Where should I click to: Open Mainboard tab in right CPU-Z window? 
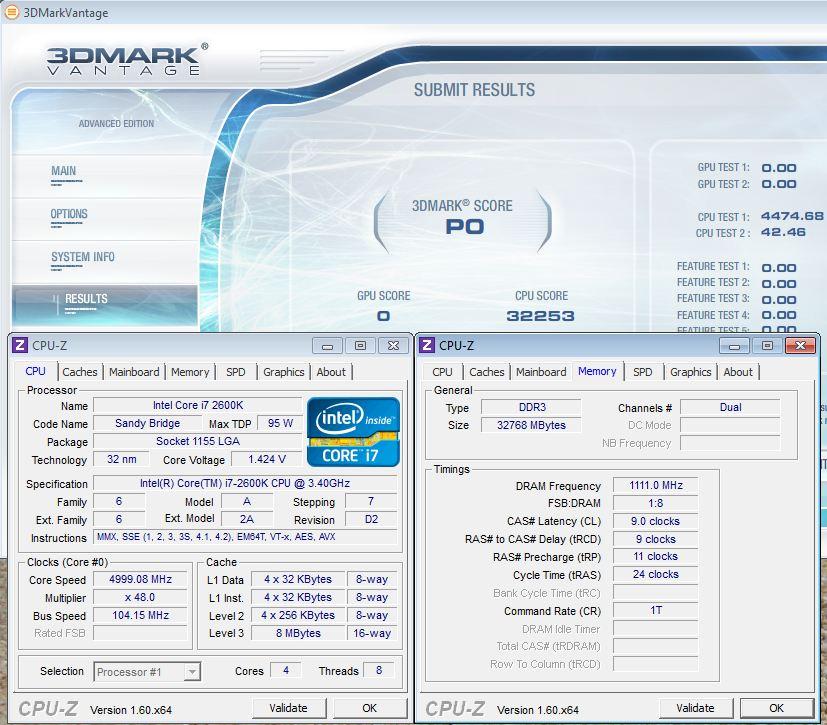click(x=541, y=372)
